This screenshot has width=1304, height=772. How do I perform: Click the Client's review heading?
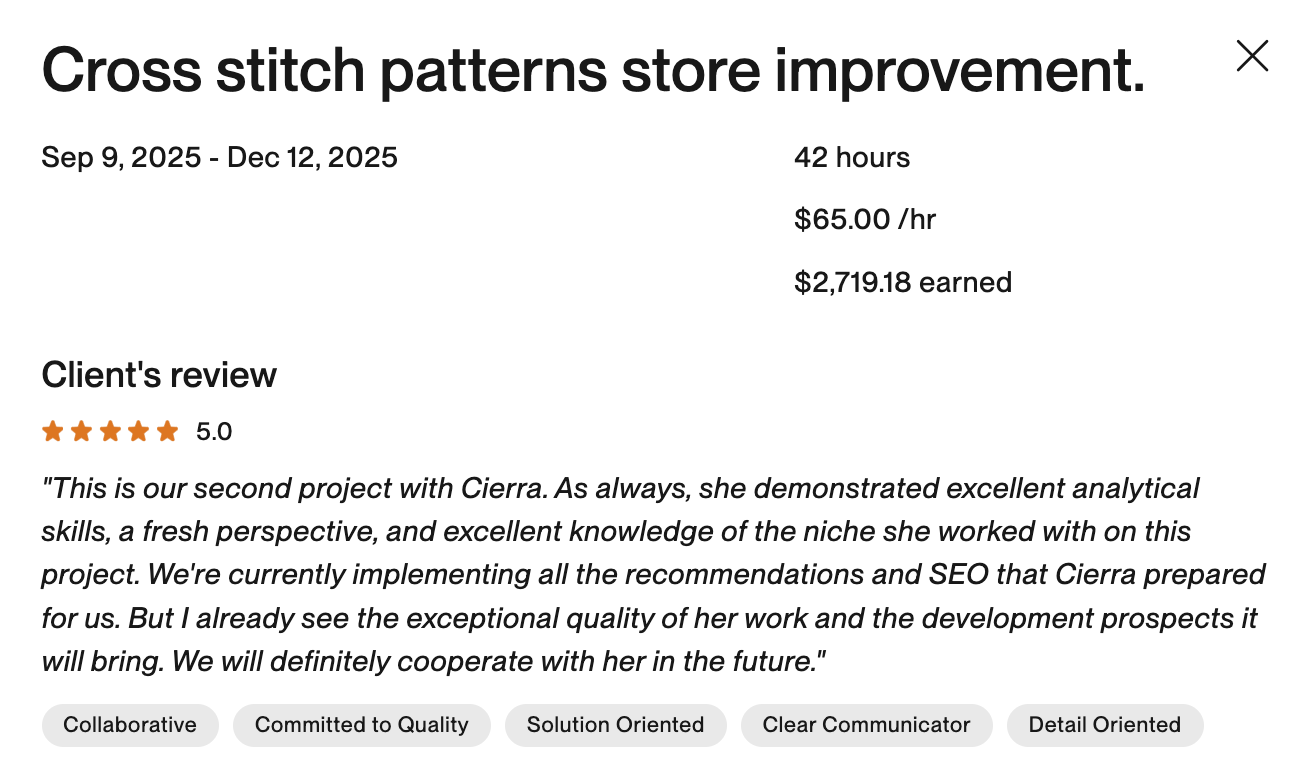coord(159,375)
